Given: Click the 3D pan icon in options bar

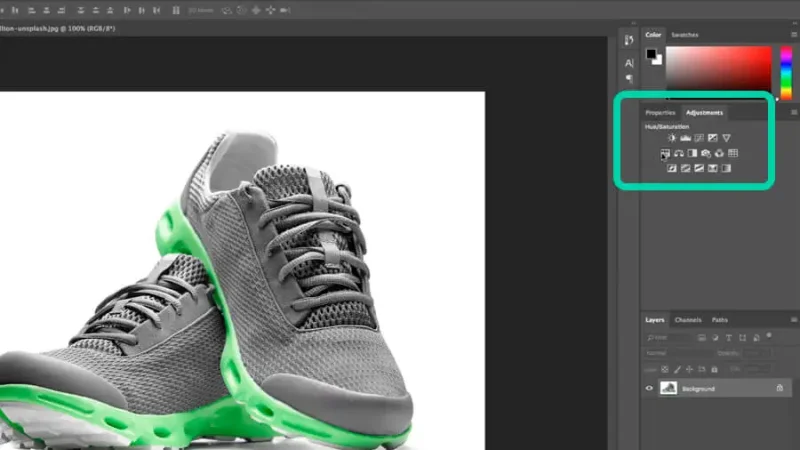Looking at the screenshot, I should pos(256,10).
